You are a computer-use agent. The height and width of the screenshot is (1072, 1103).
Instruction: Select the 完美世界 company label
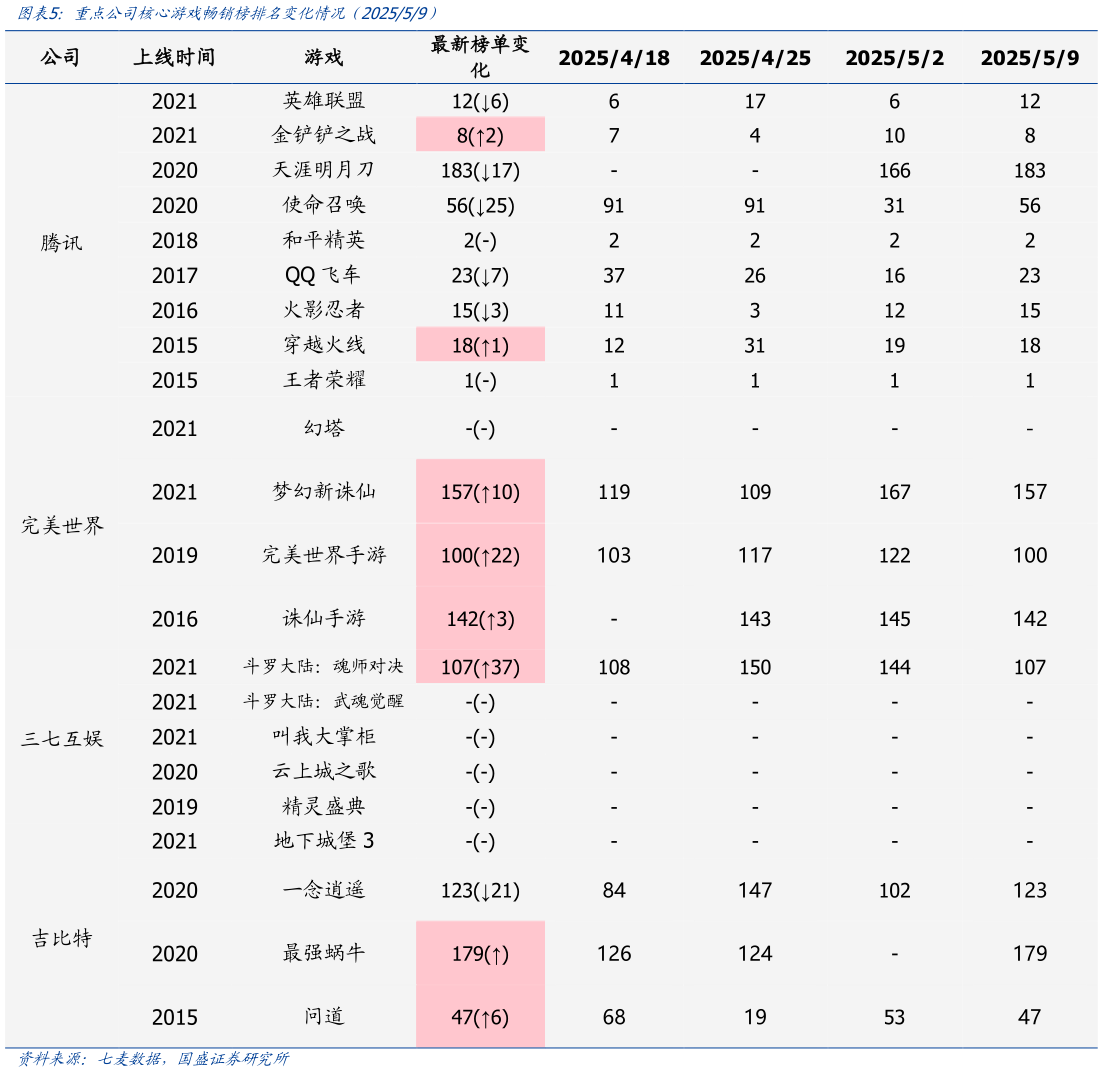point(62,523)
